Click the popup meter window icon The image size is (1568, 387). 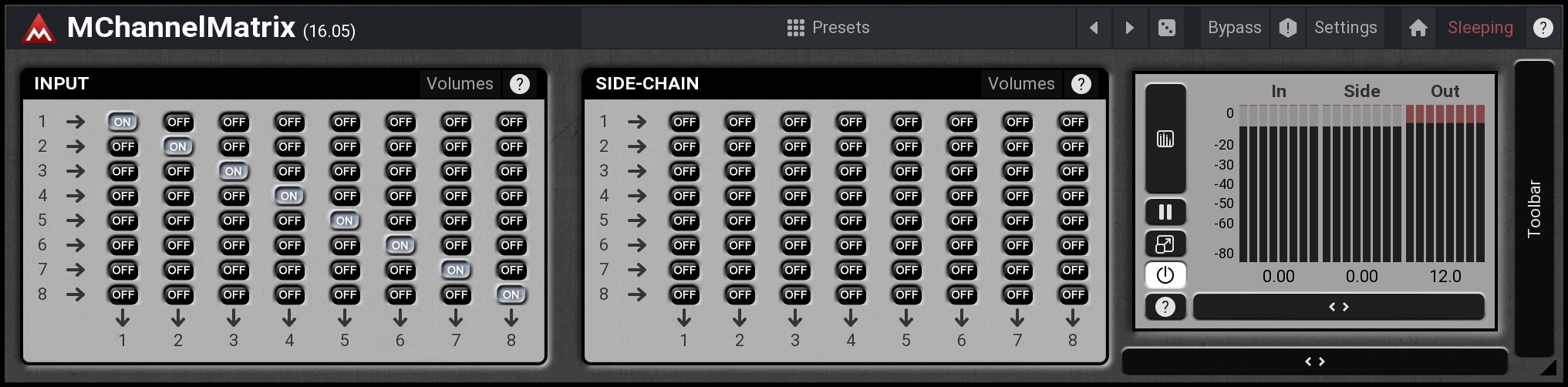(1165, 244)
